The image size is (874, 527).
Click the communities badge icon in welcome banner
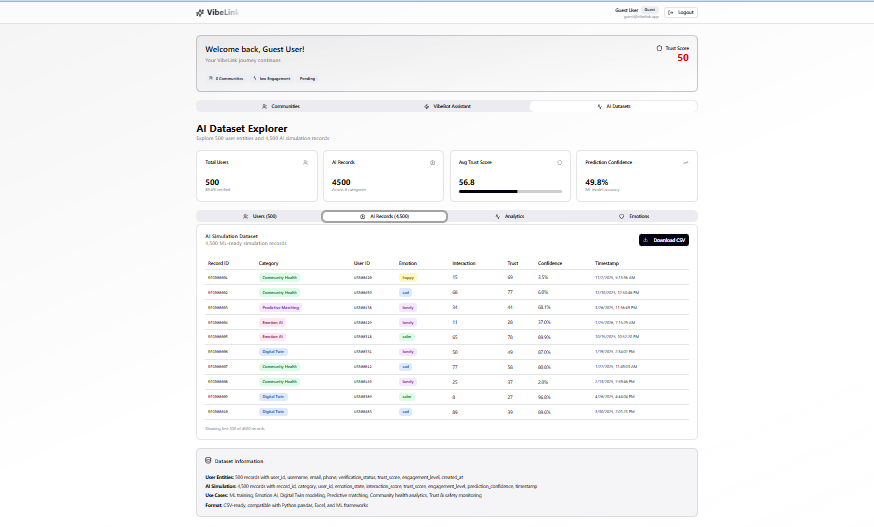click(x=211, y=78)
